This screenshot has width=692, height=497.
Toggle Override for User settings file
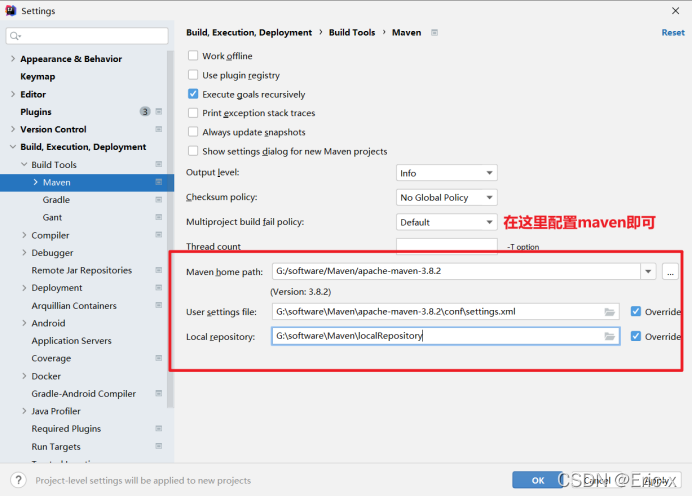tap(636, 312)
